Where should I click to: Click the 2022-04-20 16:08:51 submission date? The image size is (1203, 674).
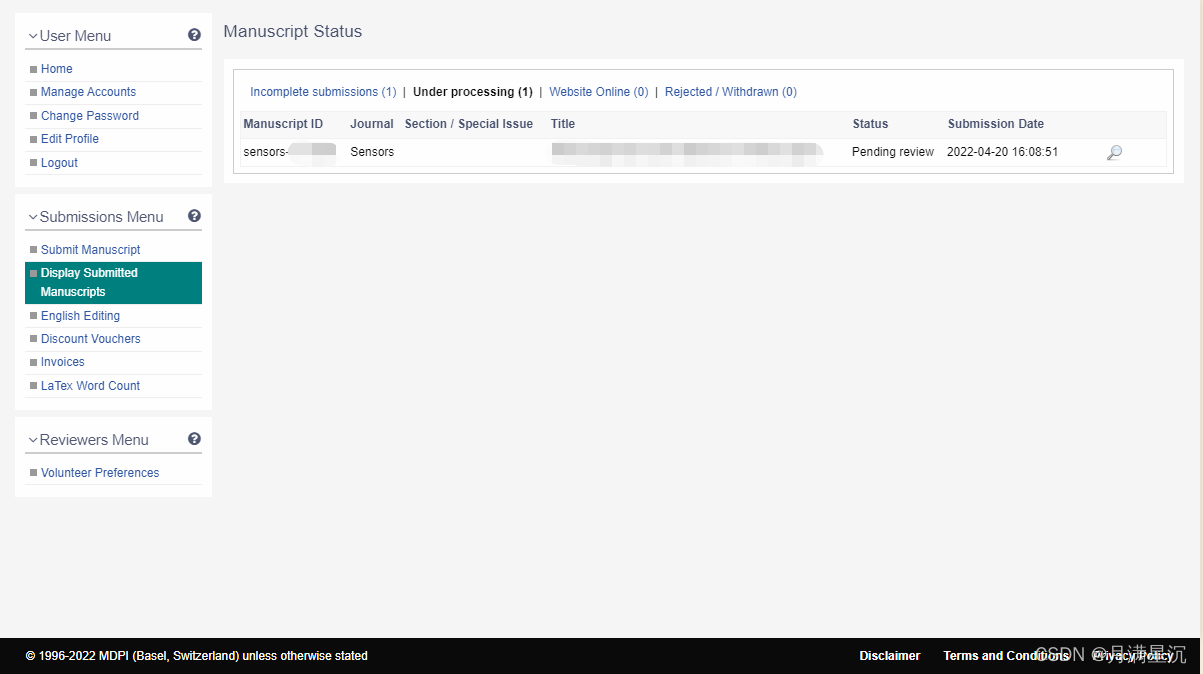tap(1003, 152)
